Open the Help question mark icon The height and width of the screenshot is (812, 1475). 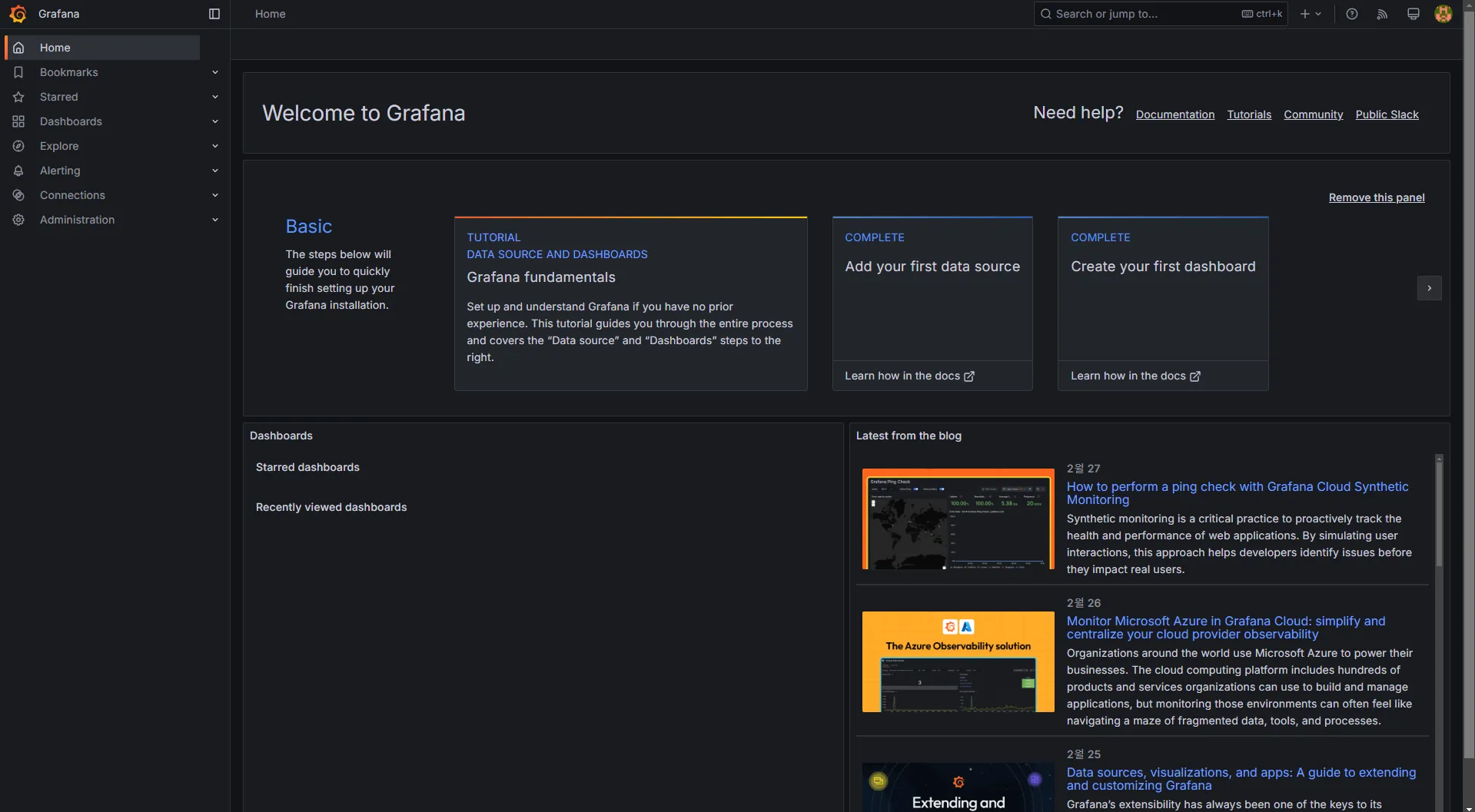1352,14
